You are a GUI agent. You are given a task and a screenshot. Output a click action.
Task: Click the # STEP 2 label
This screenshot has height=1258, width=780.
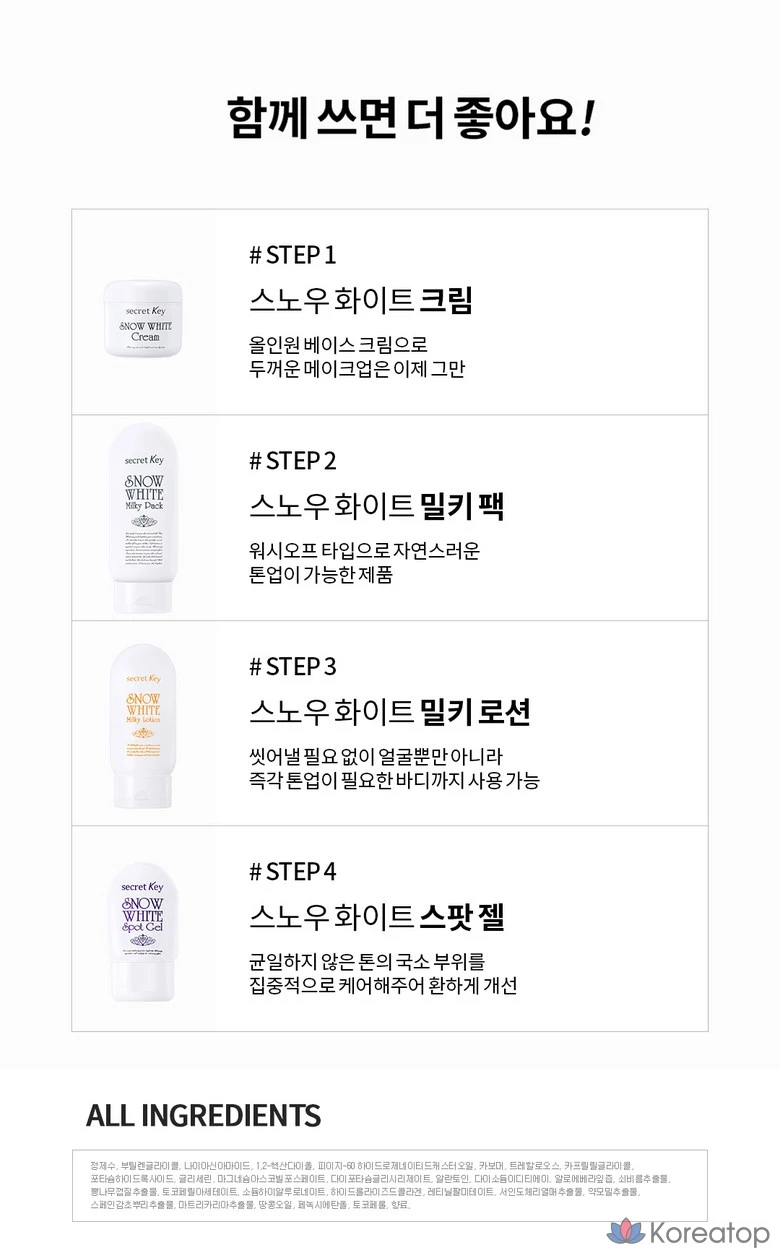[x=292, y=461]
